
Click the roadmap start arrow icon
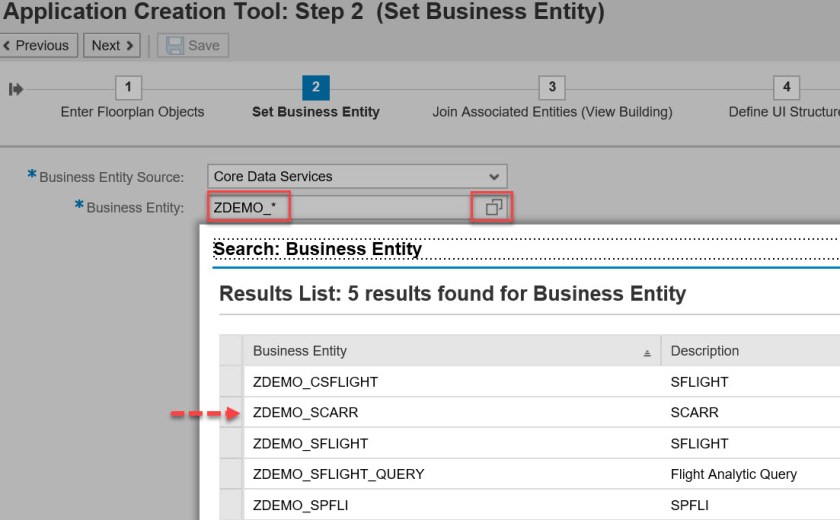tap(16, 89)
